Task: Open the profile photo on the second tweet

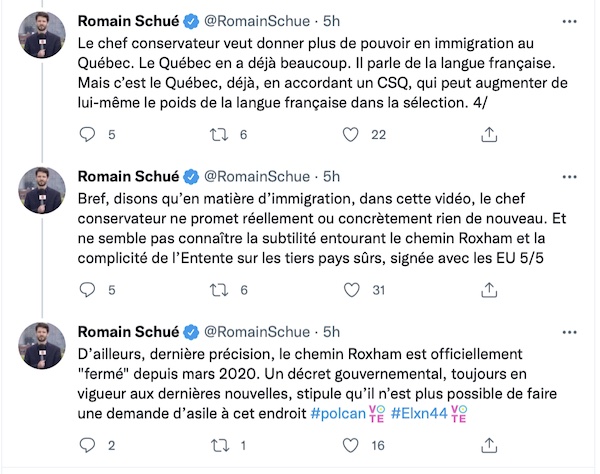Action: 42,190
